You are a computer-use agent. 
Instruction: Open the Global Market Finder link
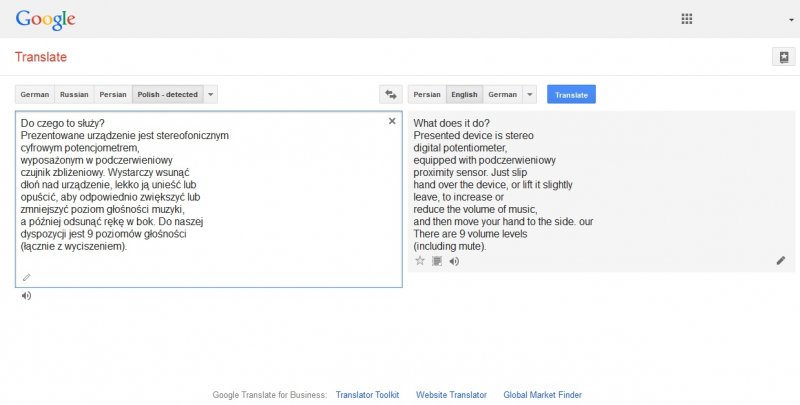[542, 394]
